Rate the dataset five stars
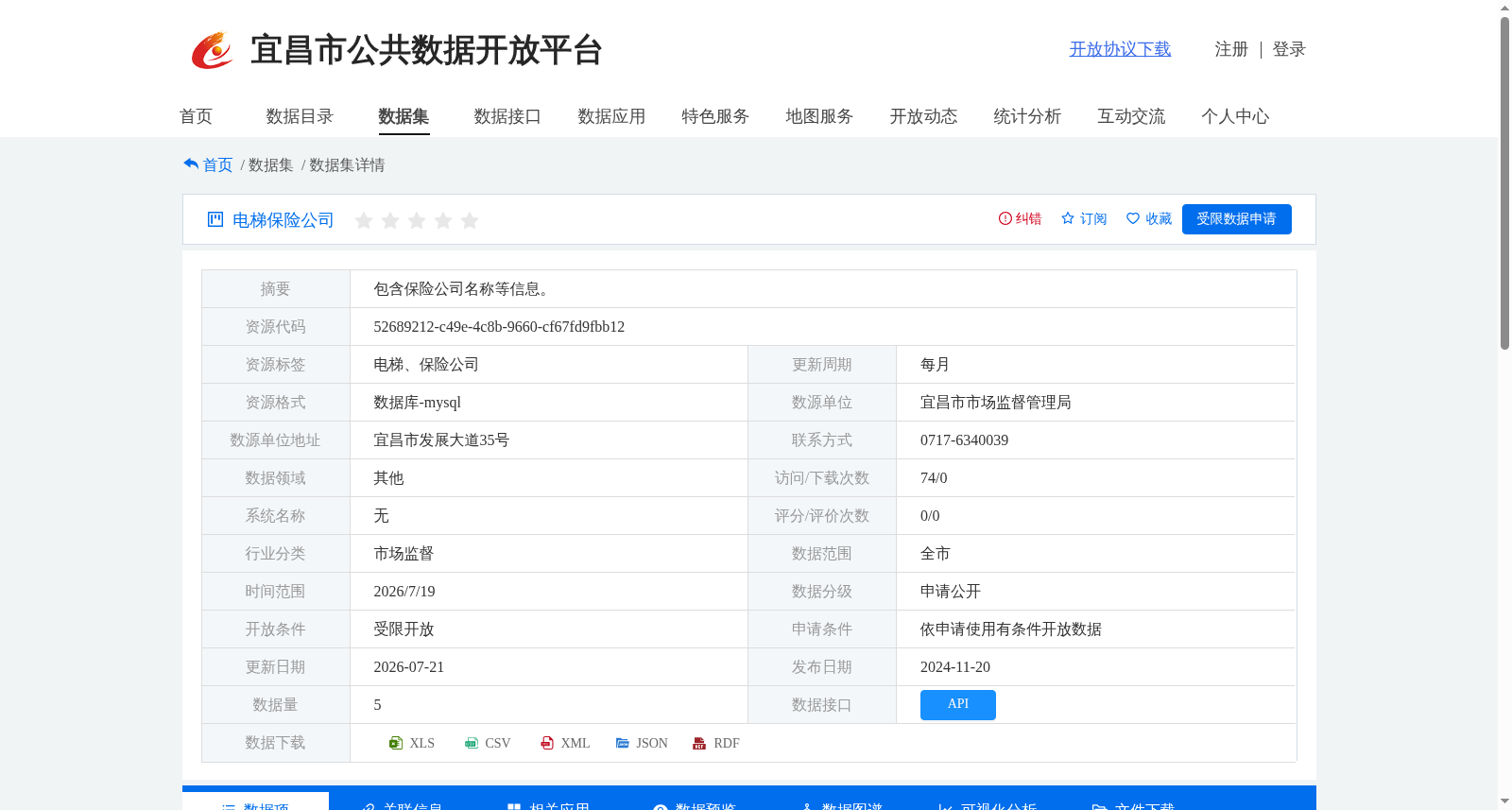 pos(470,220)
